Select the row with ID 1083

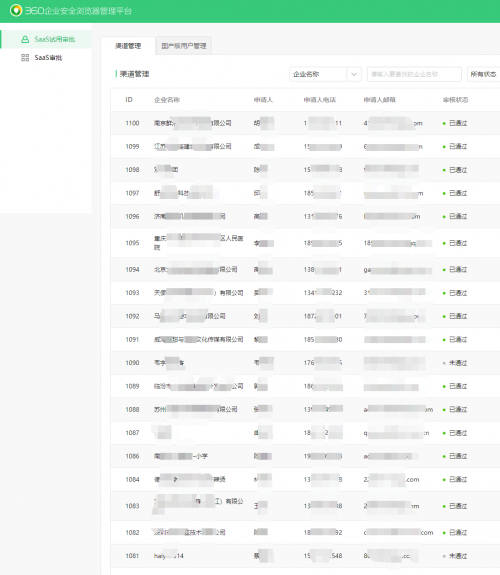(305, 506)
